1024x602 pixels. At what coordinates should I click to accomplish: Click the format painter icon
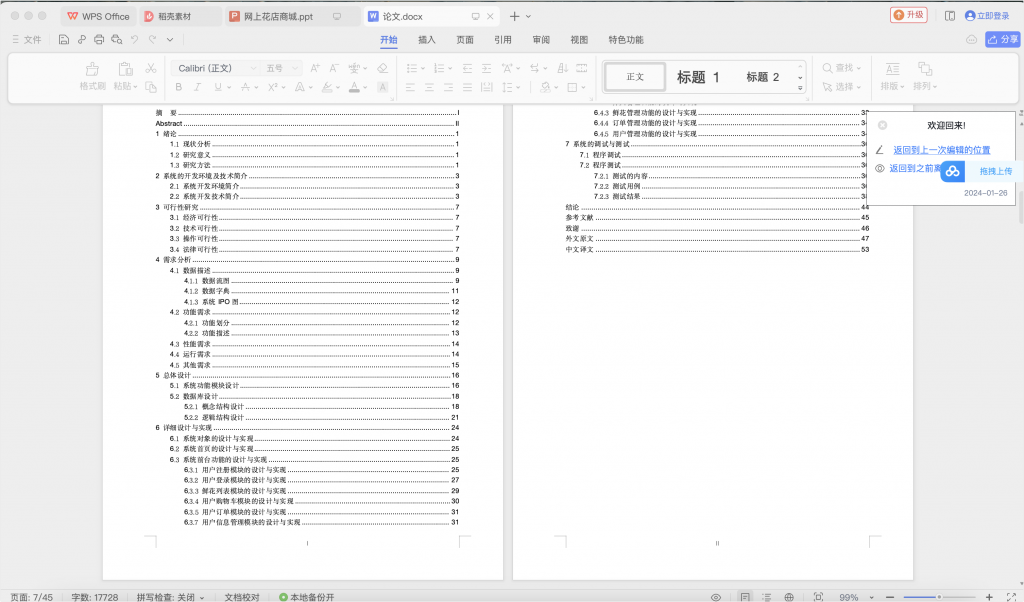click(92, 69)
